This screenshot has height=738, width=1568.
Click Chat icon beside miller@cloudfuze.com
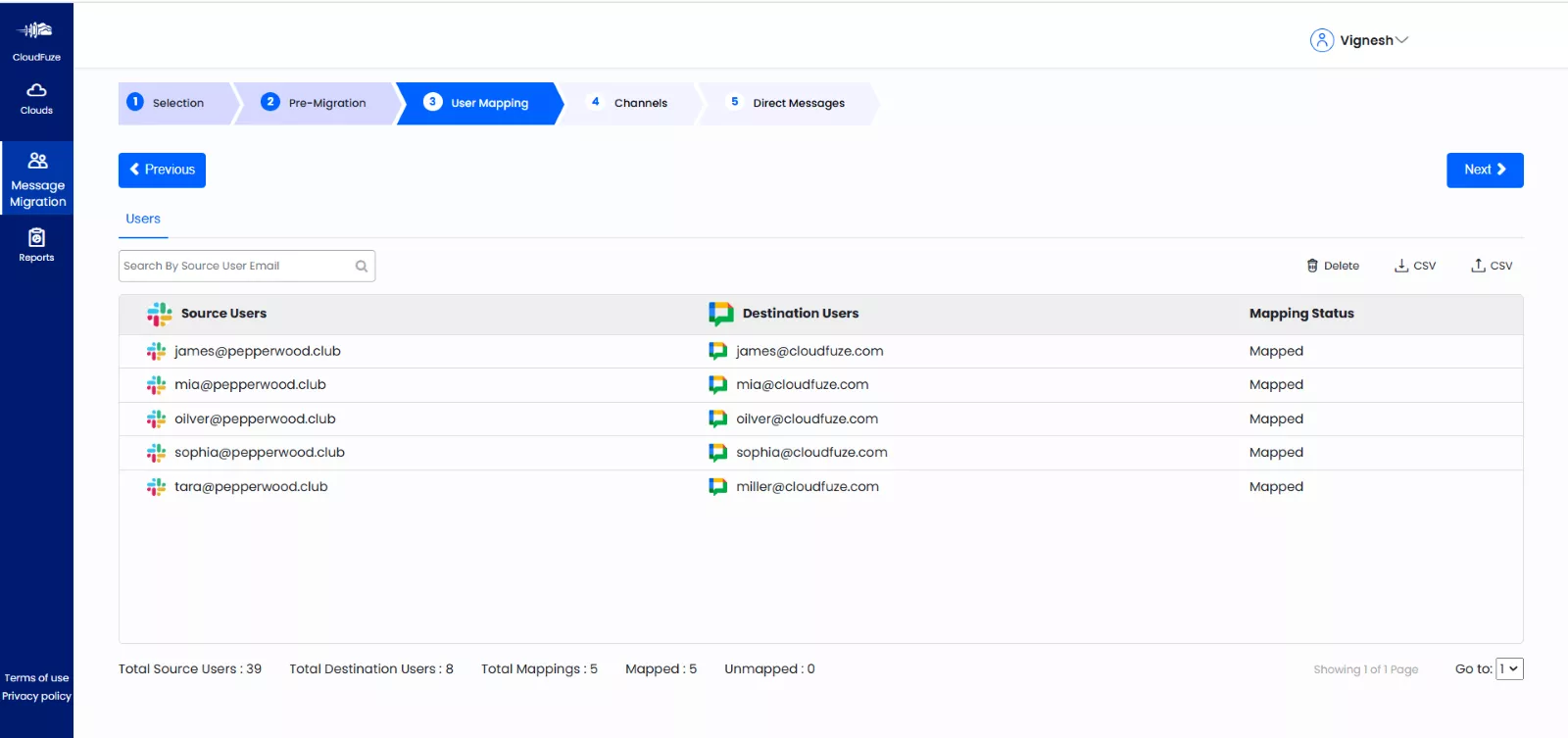point(718,487)
